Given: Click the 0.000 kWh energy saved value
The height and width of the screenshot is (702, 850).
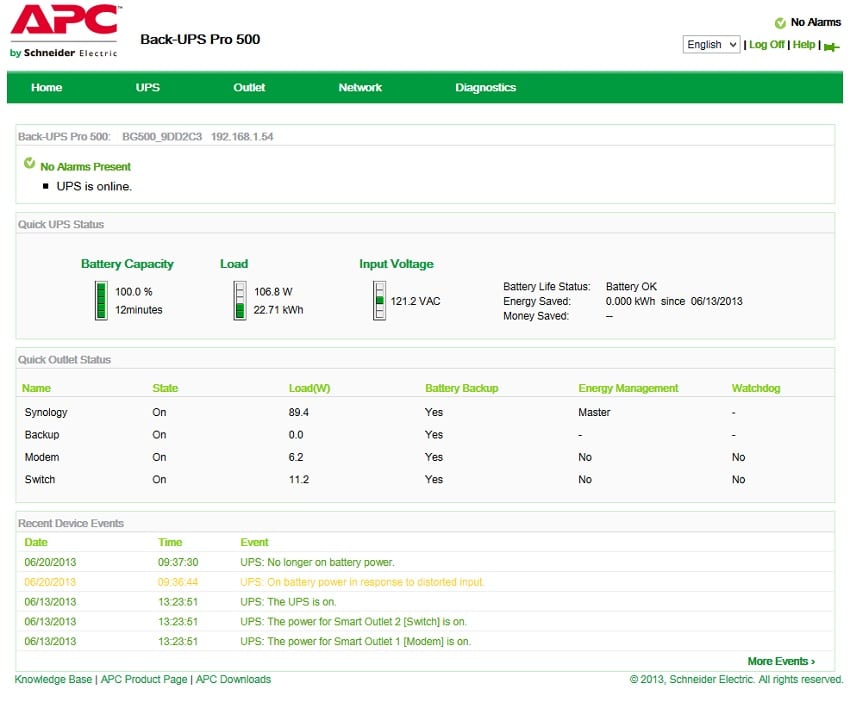Looking at the screenshot, I should tap(630, 301).
